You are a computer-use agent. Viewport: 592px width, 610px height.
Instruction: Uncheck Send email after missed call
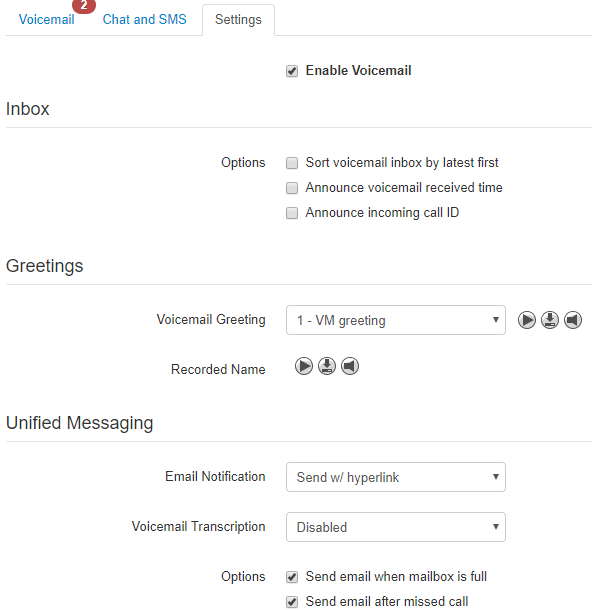coord(292,602)
